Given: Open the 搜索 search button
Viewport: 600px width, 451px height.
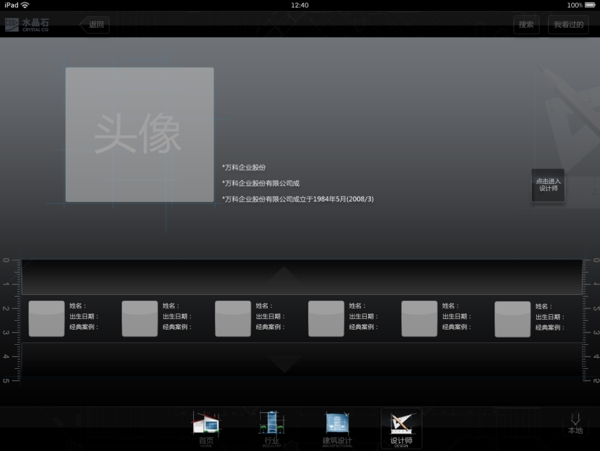Looking at the screenshot, I should coord(526,25).
